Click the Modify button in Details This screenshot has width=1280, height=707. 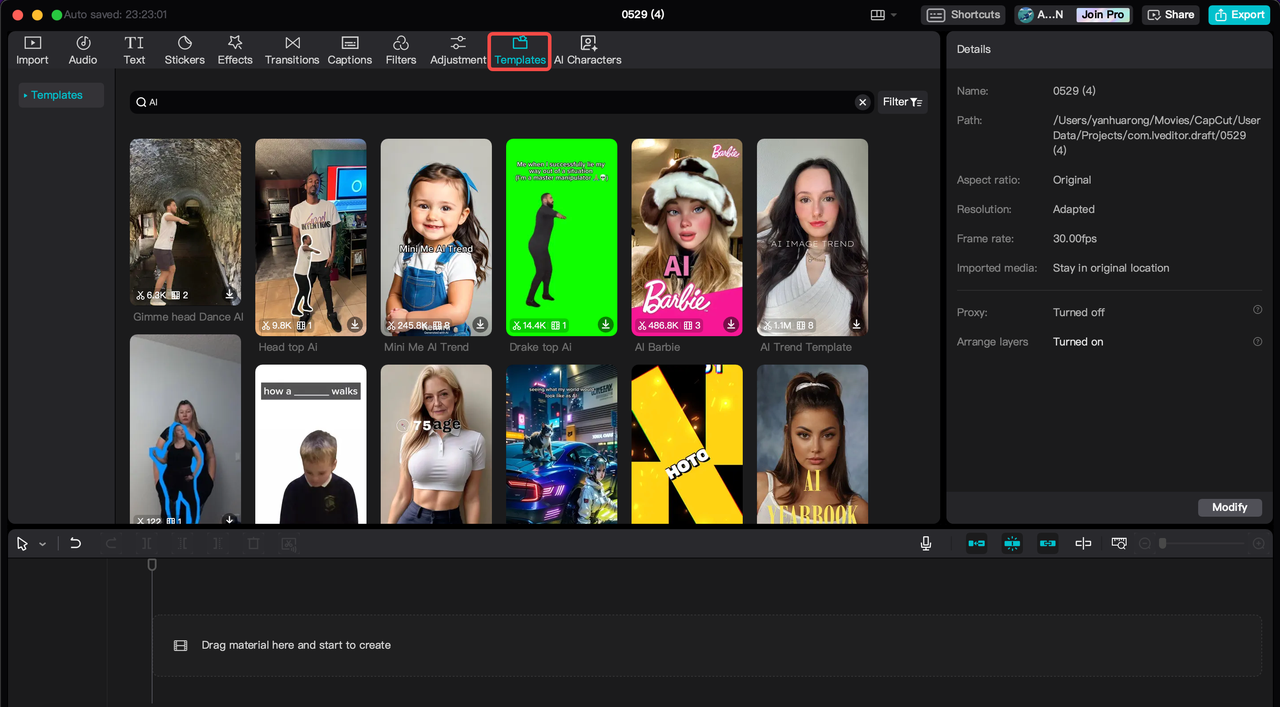[x=1229, y=507]
